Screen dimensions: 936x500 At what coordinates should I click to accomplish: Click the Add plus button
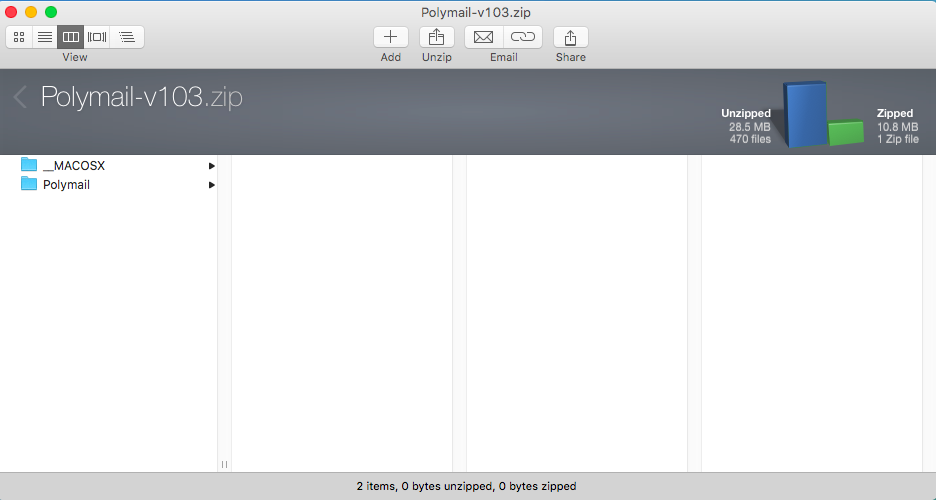coord(390,37)
